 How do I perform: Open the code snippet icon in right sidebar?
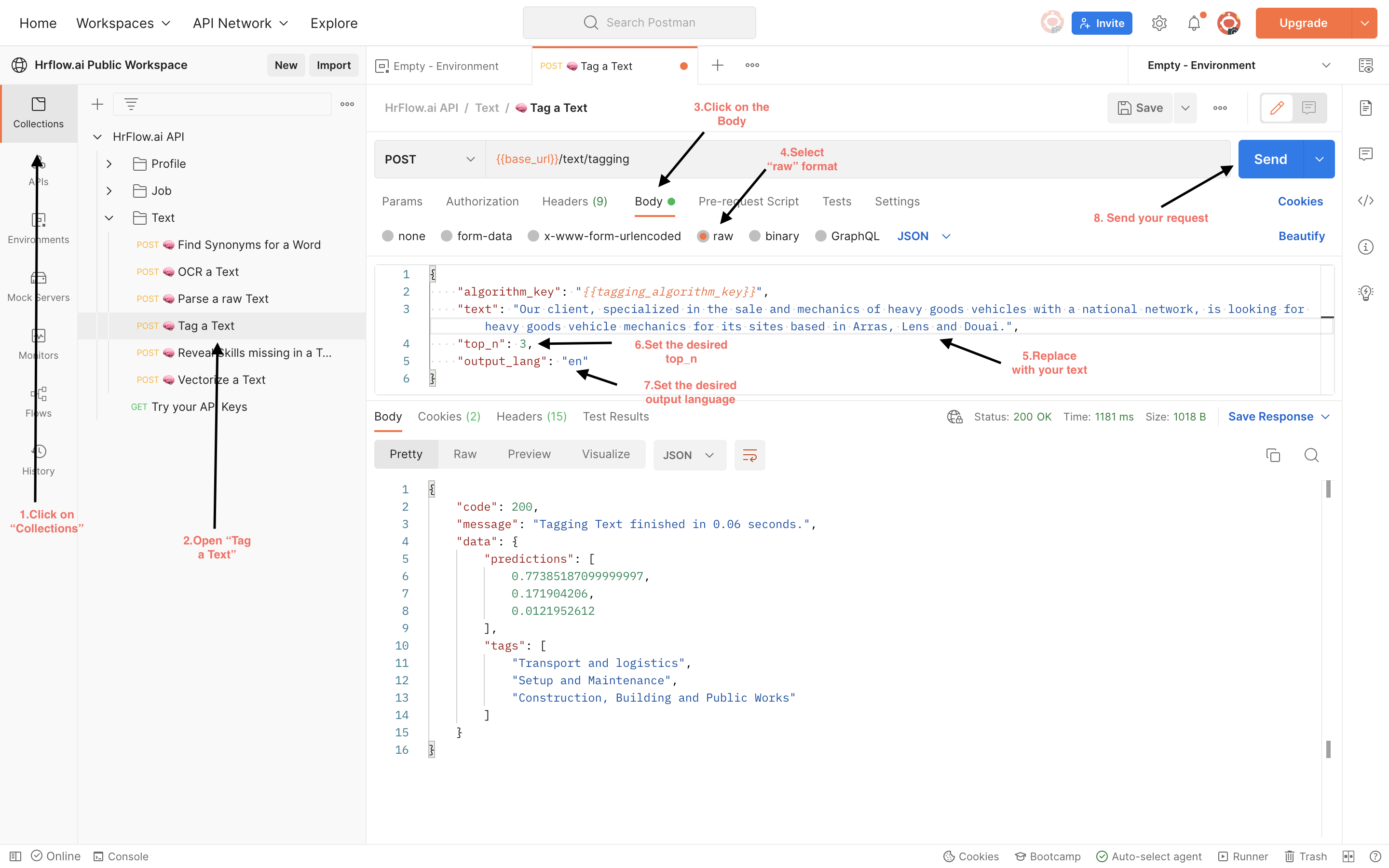point(1365,200)
